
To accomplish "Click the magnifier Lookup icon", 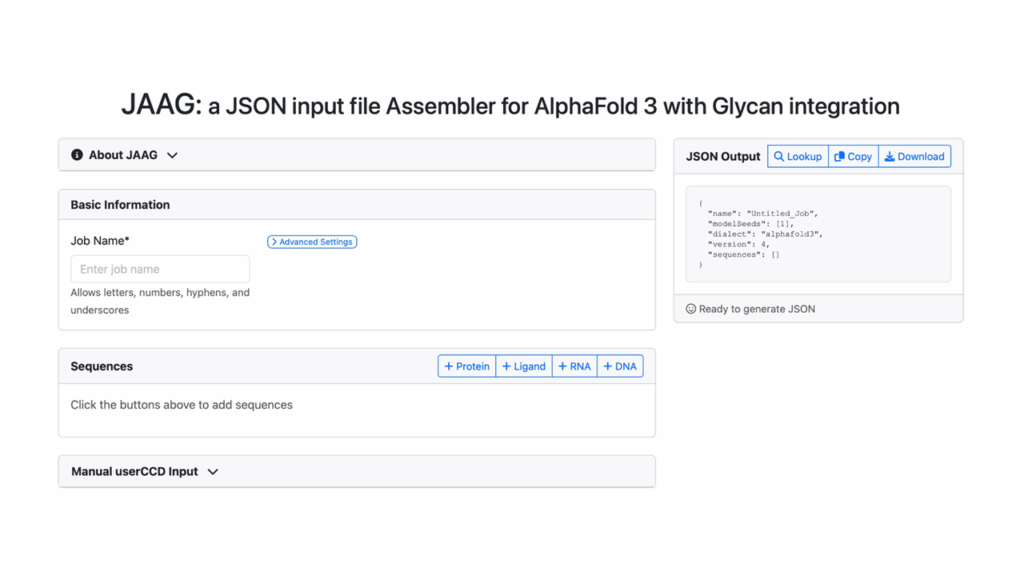I will (x=780, y=157).
